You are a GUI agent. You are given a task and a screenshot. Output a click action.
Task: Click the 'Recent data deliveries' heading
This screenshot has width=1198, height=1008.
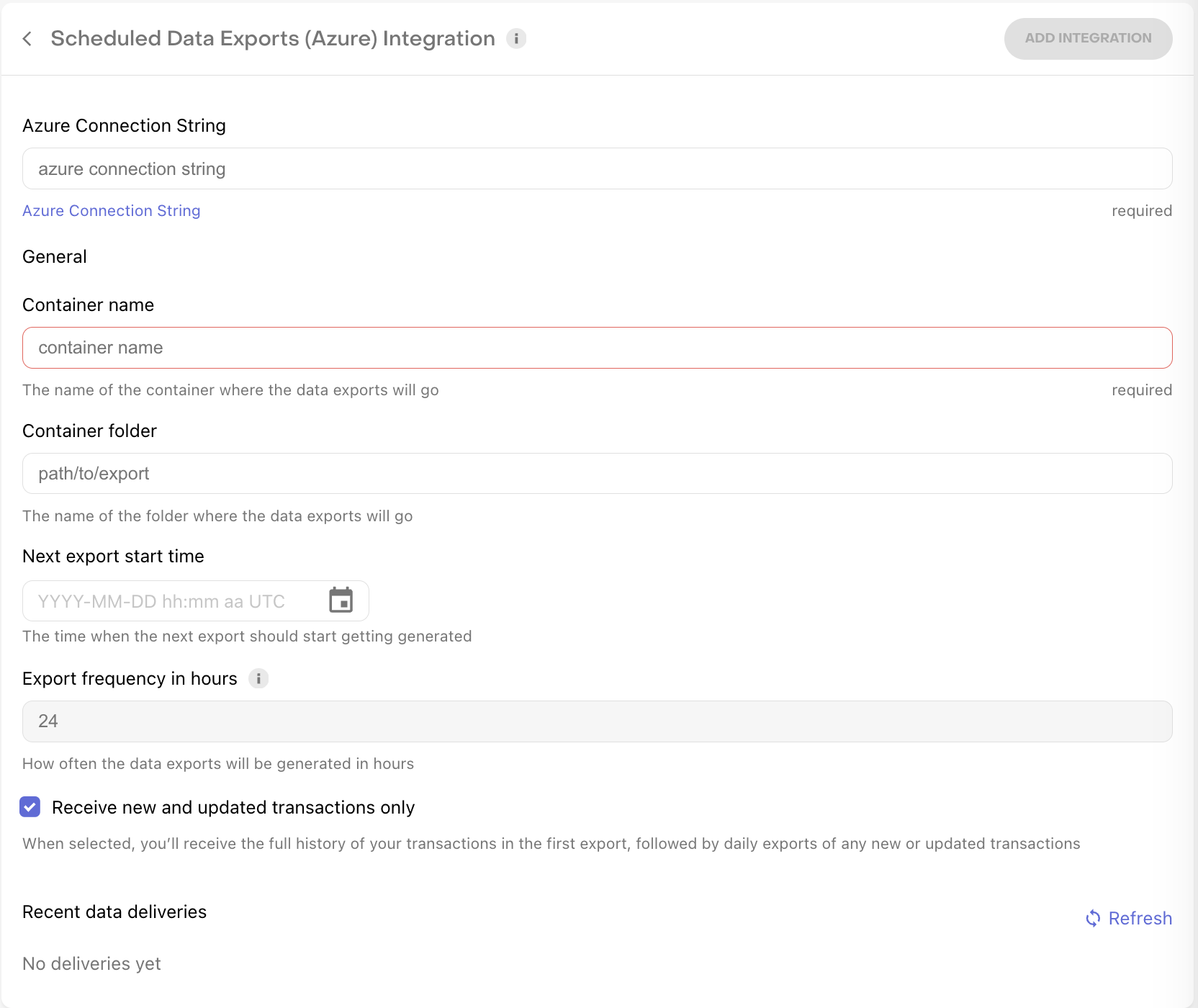[114, 912]
